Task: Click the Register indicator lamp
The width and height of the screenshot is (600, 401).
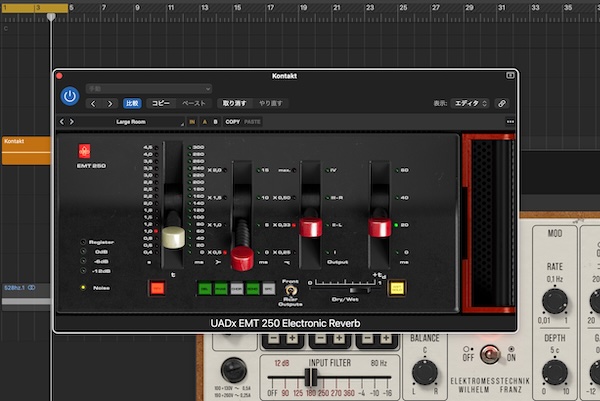Action: [x=83, y=242]
